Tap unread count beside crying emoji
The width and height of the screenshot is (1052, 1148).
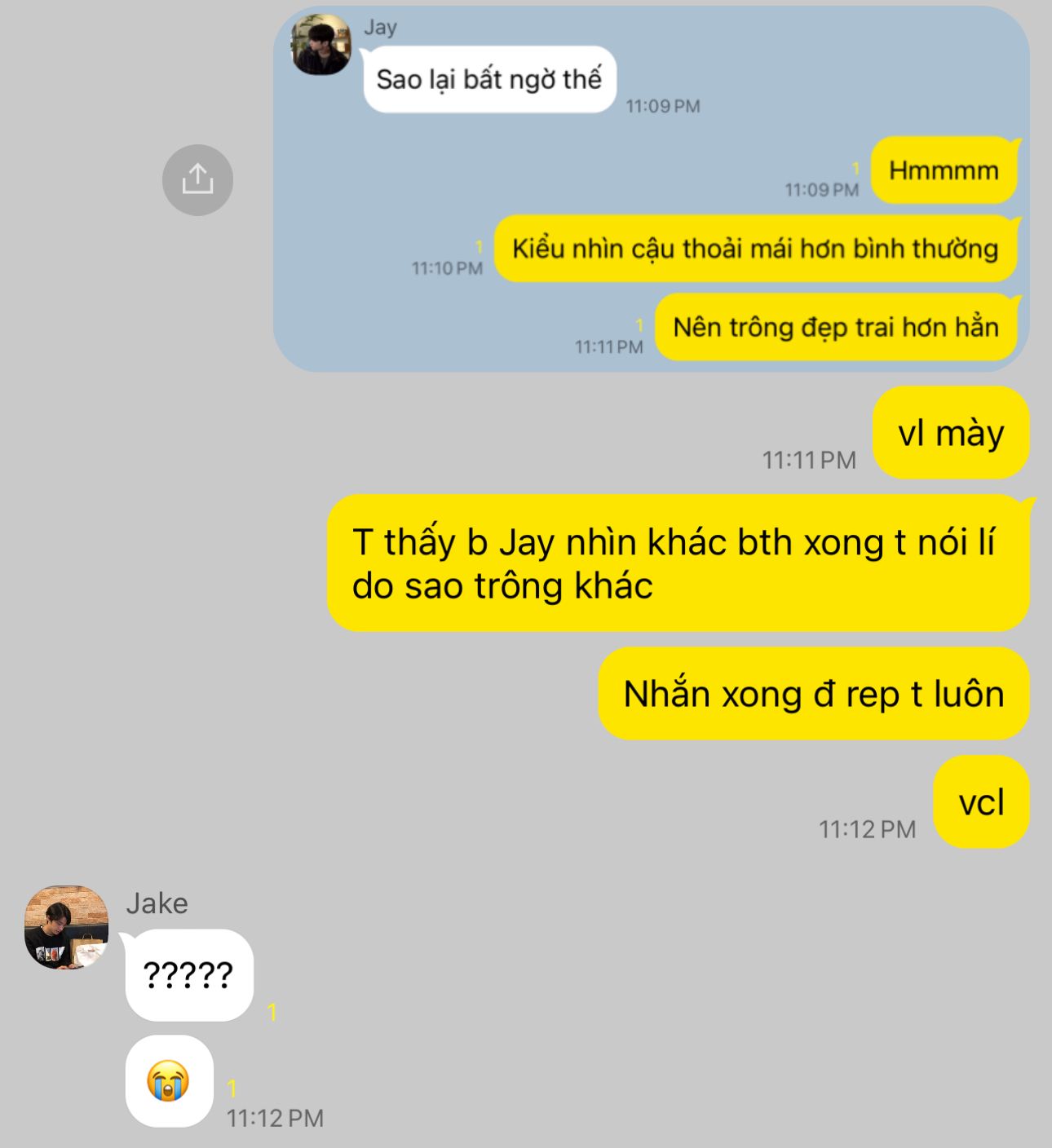coord(232,1088)
